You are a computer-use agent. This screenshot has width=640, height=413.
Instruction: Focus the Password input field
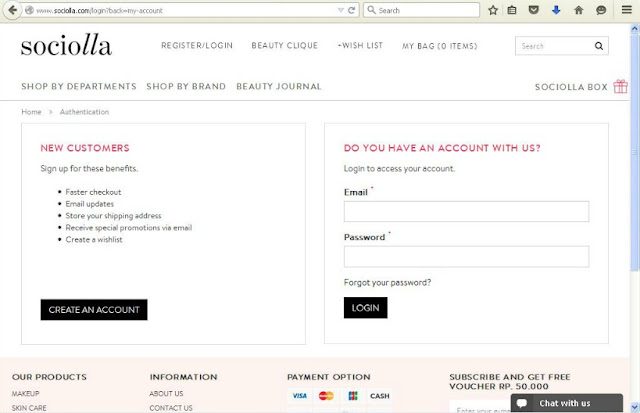[x=466, y=256]
